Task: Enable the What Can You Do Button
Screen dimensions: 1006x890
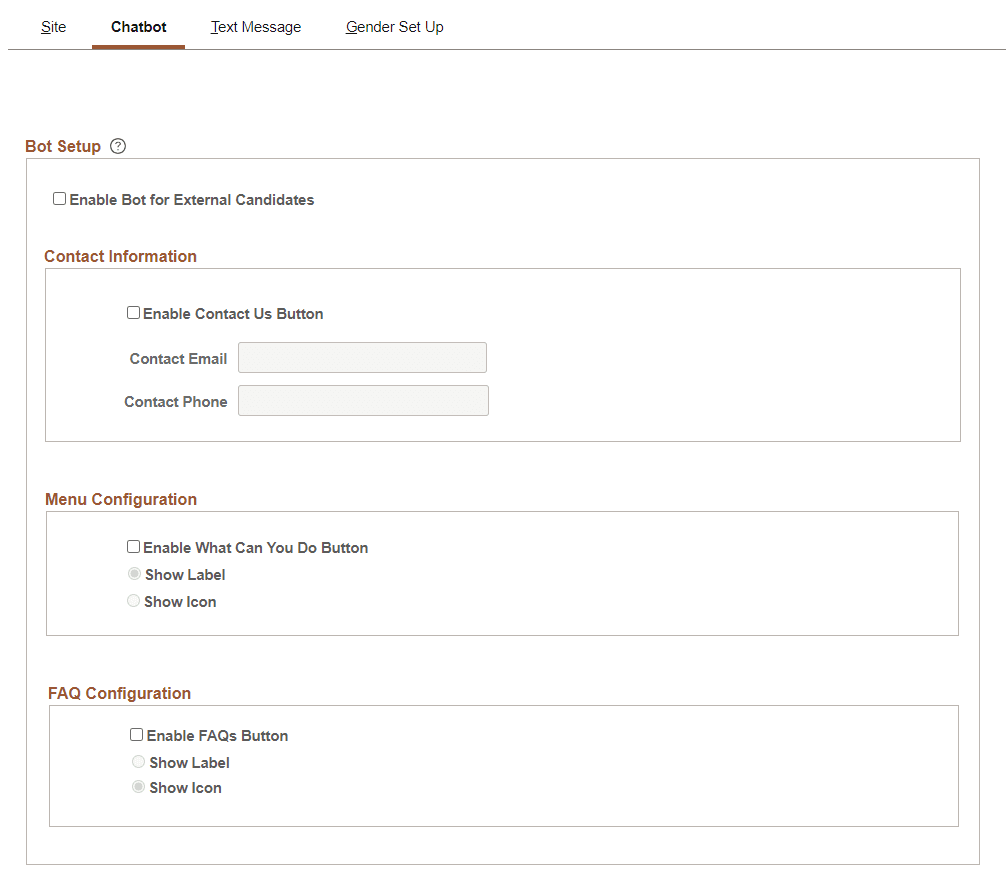Action: [133, 546]
